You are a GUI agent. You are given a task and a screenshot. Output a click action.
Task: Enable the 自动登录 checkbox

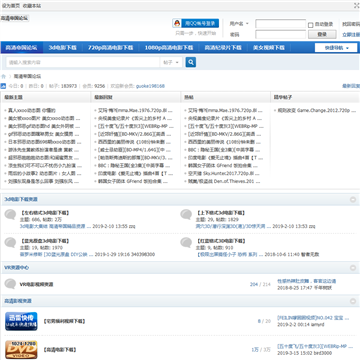310,25
